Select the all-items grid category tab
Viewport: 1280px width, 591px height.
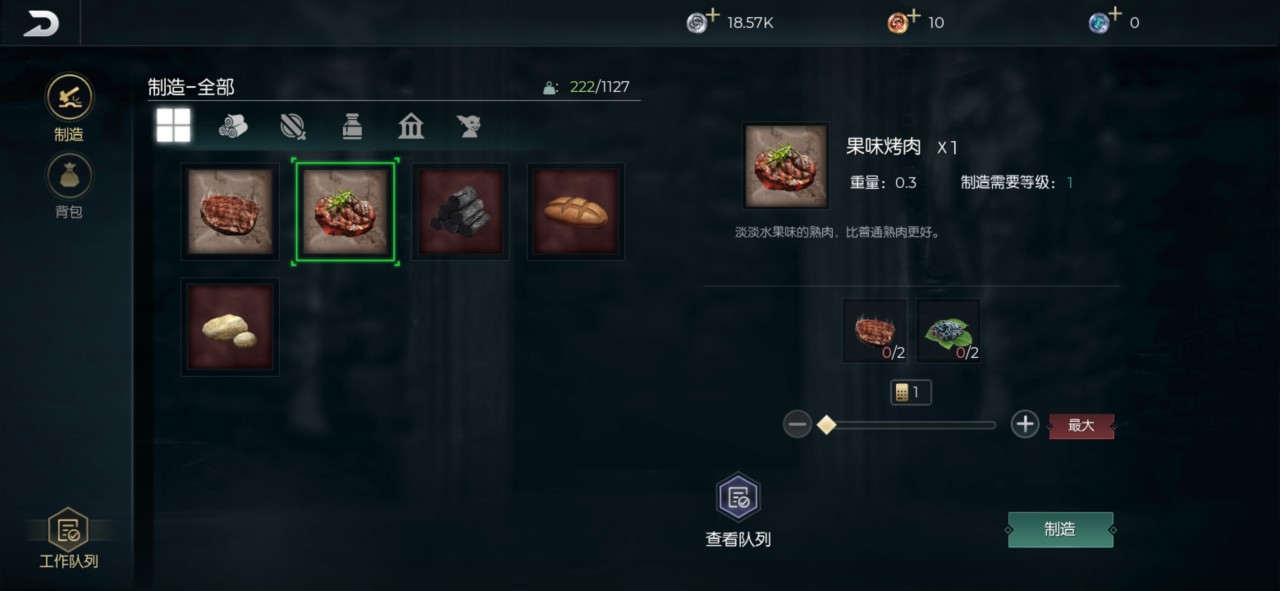[x=173, y=126]
